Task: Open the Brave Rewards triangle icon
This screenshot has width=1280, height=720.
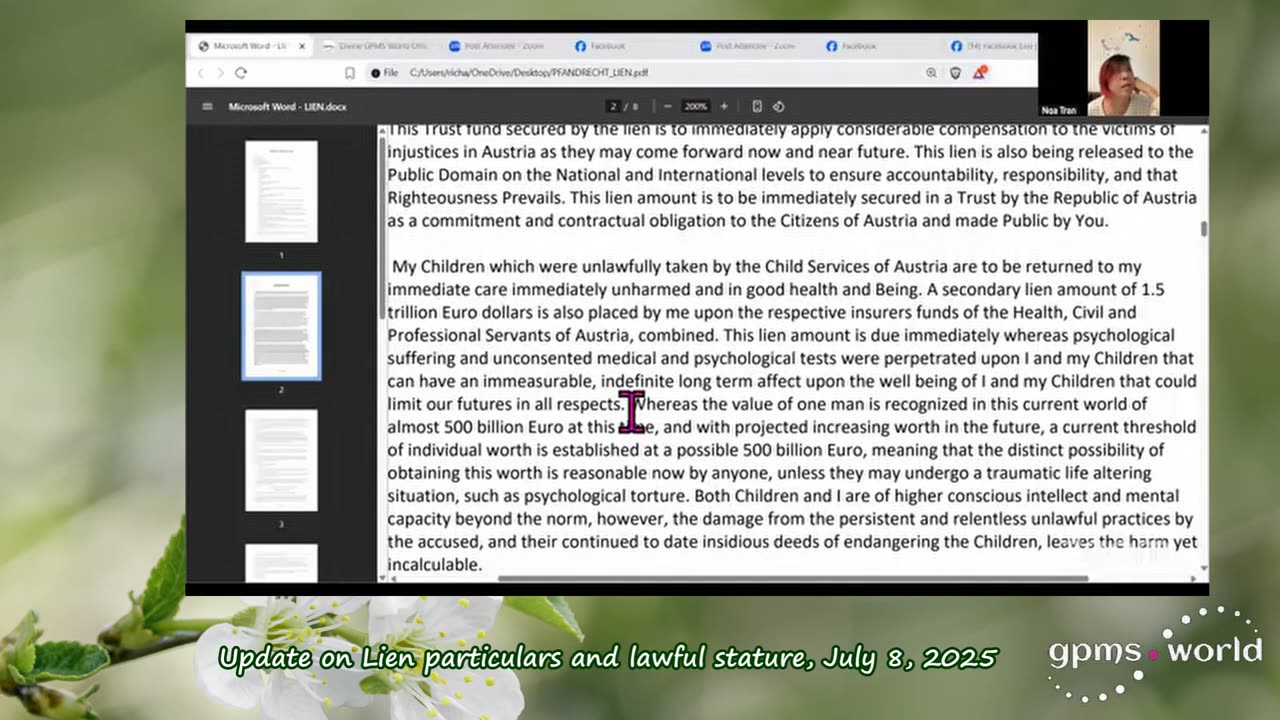Action: point(980,72)
